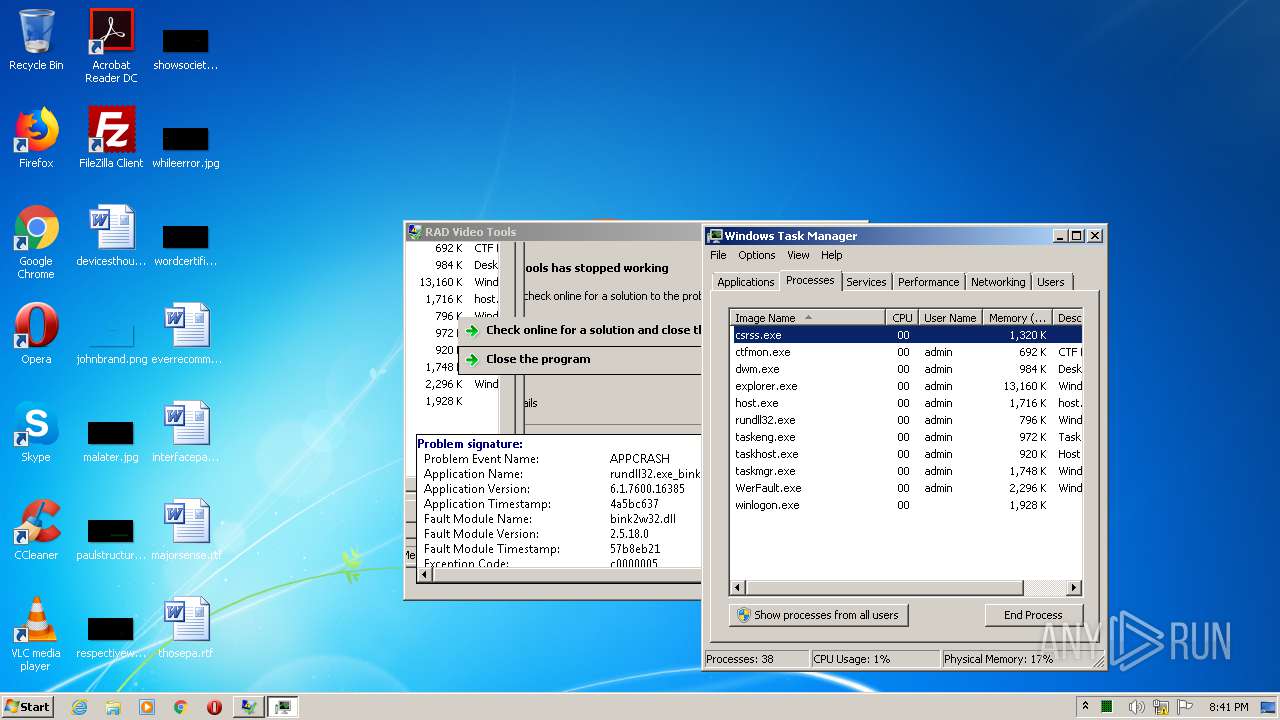Switch to Applications tab
This screenshot has height=720, width=1280.
click(745, 282)
